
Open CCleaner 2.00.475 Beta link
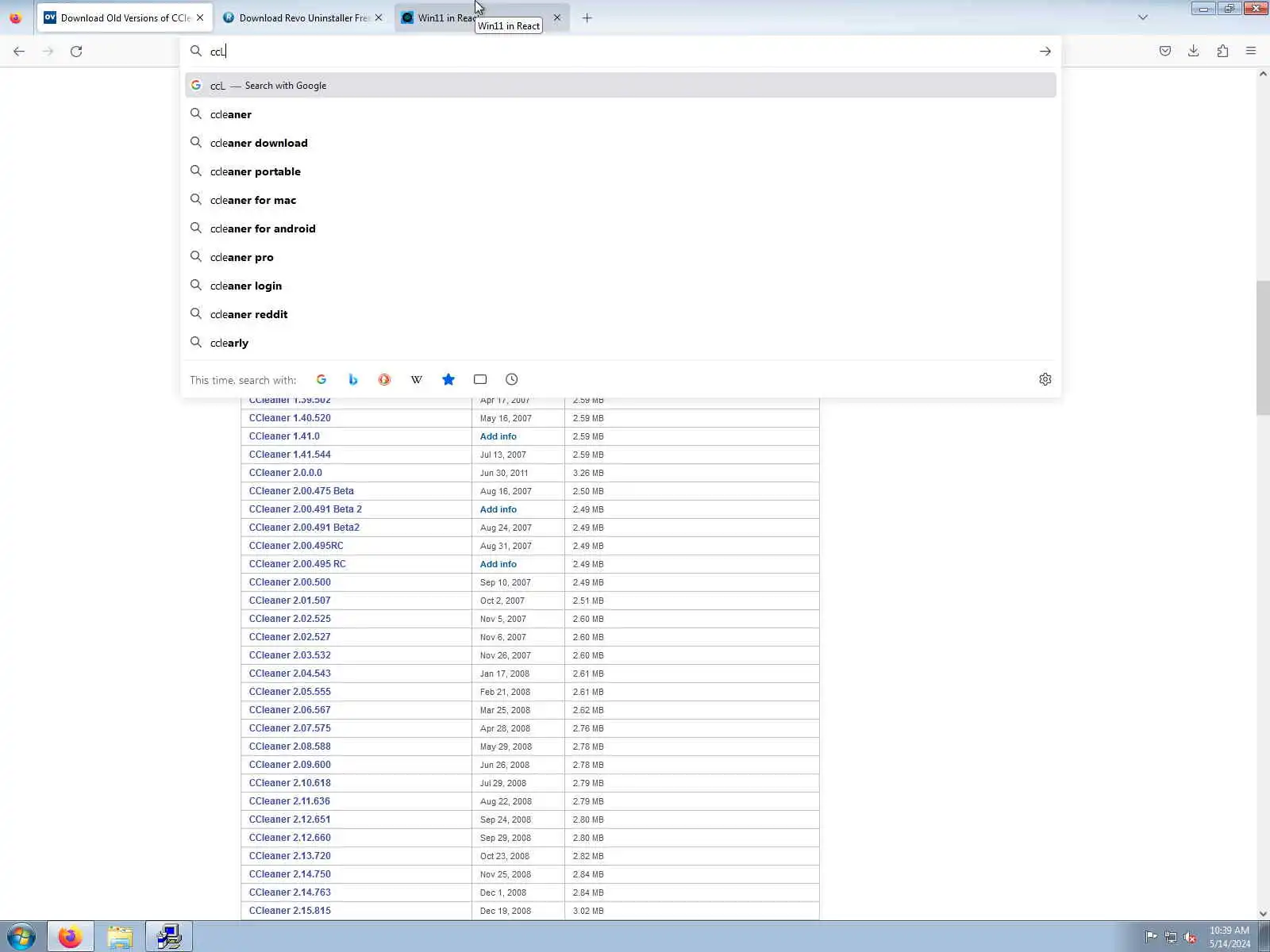[x=302, y=491]
